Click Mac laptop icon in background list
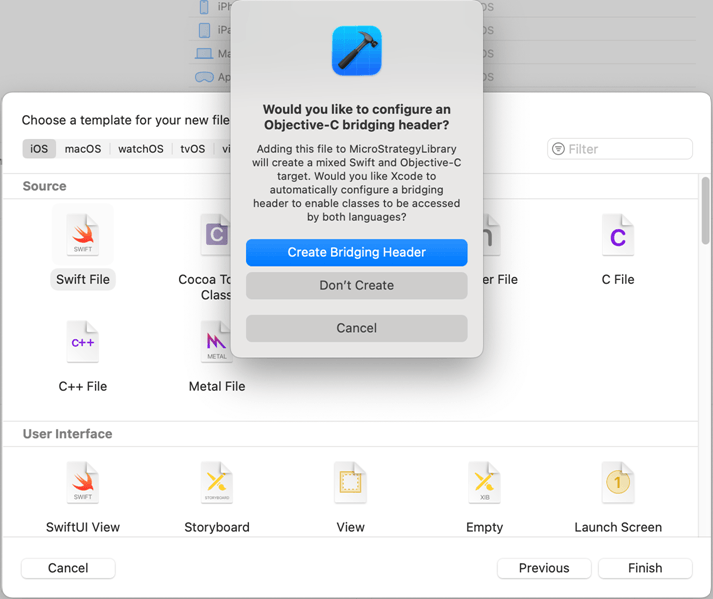Screen dimensions: 713x599 coord(204,54)
